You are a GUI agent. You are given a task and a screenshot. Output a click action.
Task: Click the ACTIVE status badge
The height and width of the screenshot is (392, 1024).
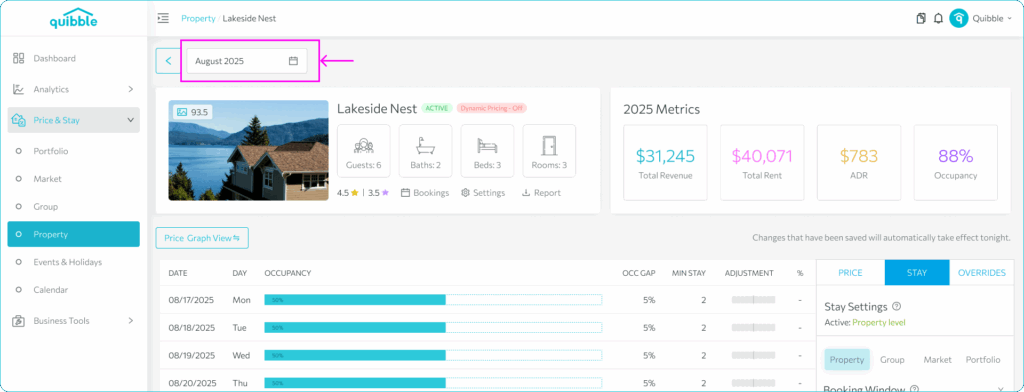pyautogui.click(x=436, y=108)
